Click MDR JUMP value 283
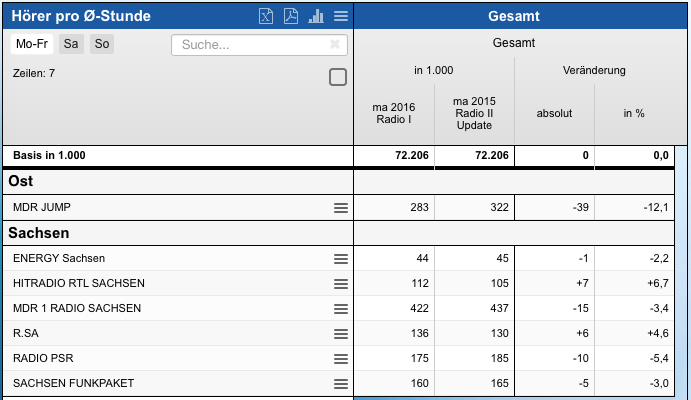Viewport: 691px width, 400px height. coord(420,207)
